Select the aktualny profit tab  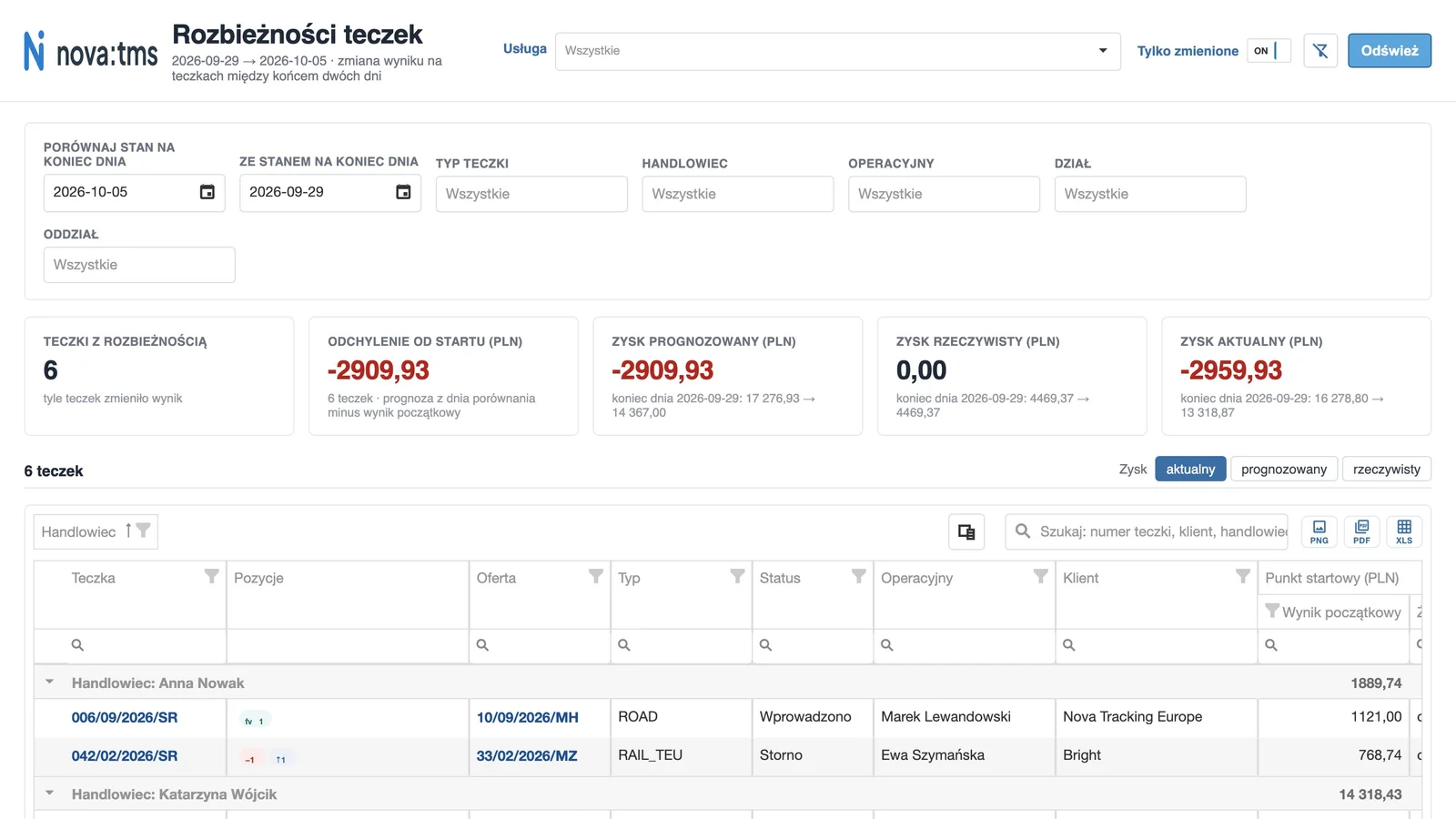point(1190,470)
